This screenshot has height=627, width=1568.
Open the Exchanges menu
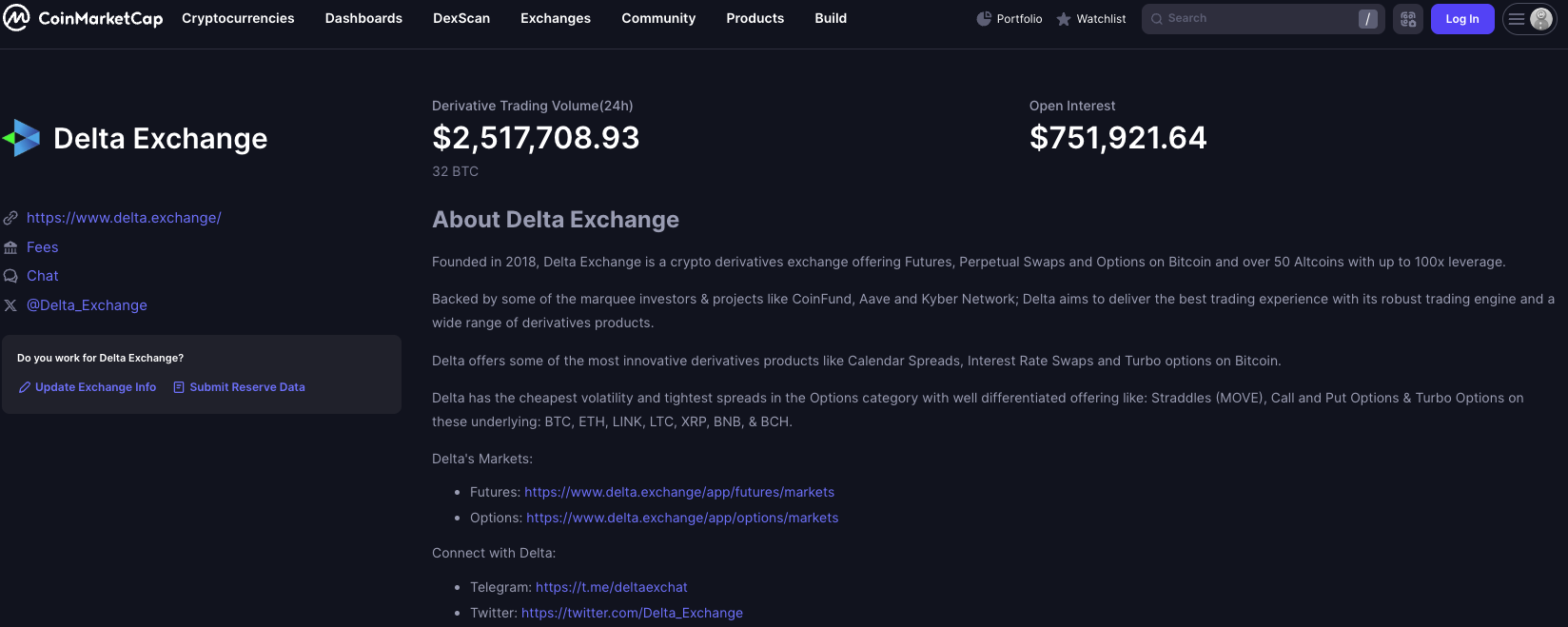[556, 18]
